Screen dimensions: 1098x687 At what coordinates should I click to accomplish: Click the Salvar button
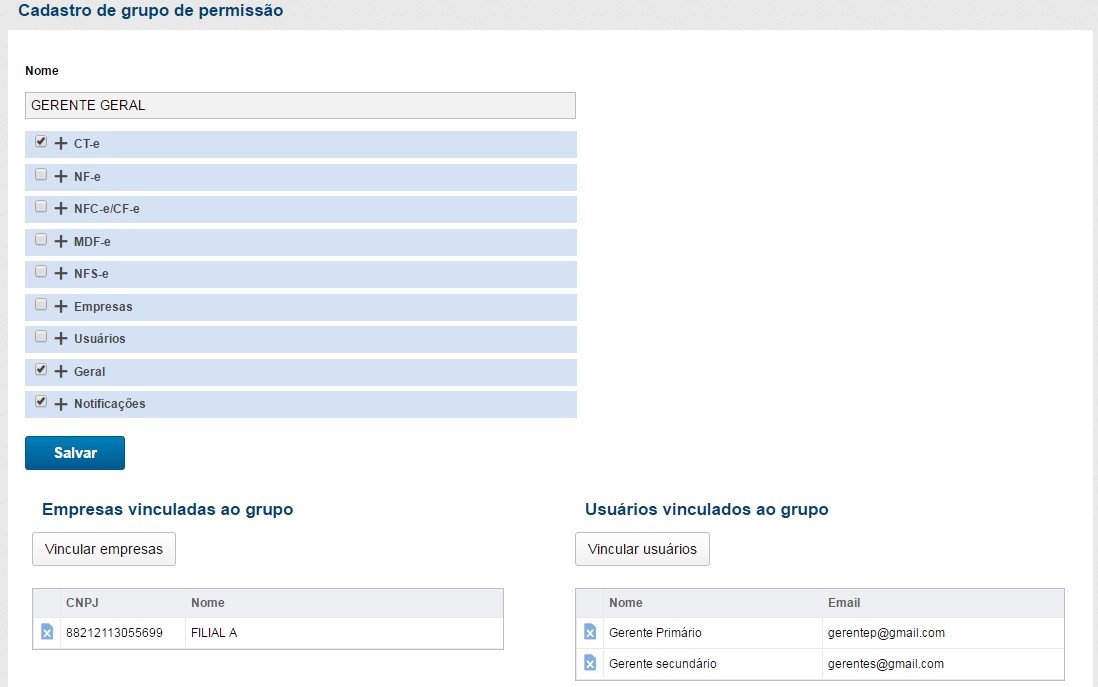point(75,453)
